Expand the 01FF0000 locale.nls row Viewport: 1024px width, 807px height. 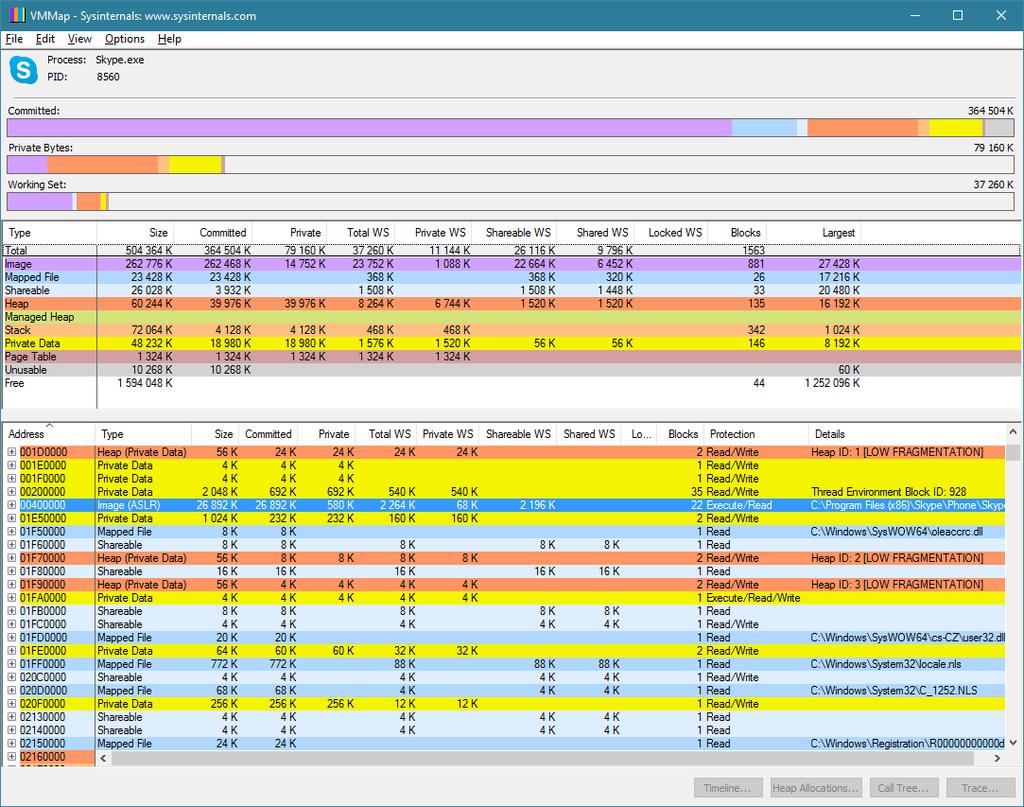[x=12, y=664]
